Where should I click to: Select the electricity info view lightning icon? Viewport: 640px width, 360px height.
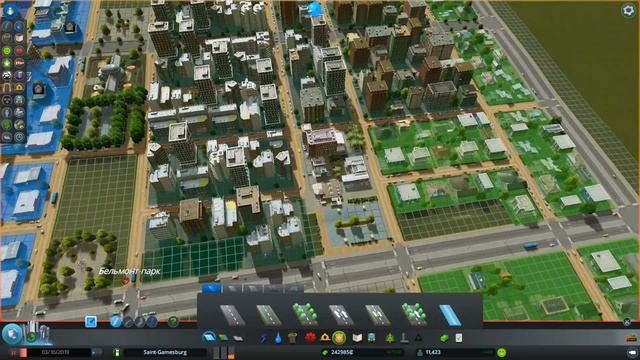[x=7, y=26]
